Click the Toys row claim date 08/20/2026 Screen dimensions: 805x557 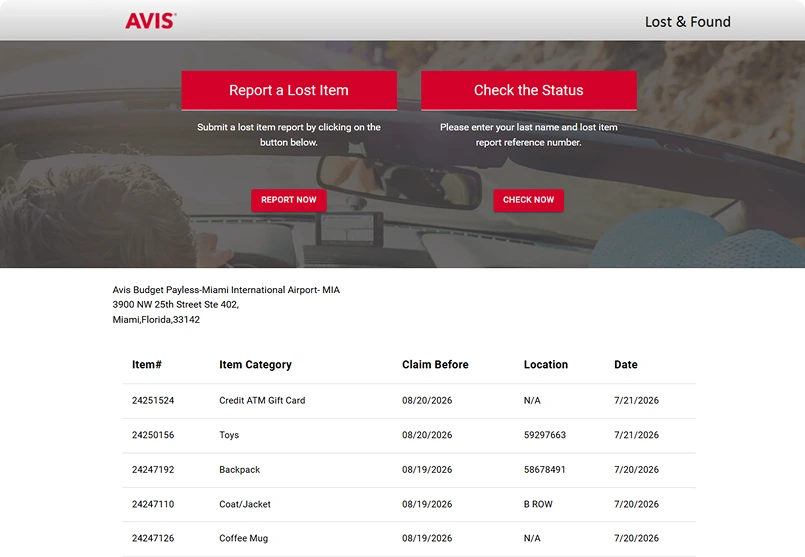427,435
